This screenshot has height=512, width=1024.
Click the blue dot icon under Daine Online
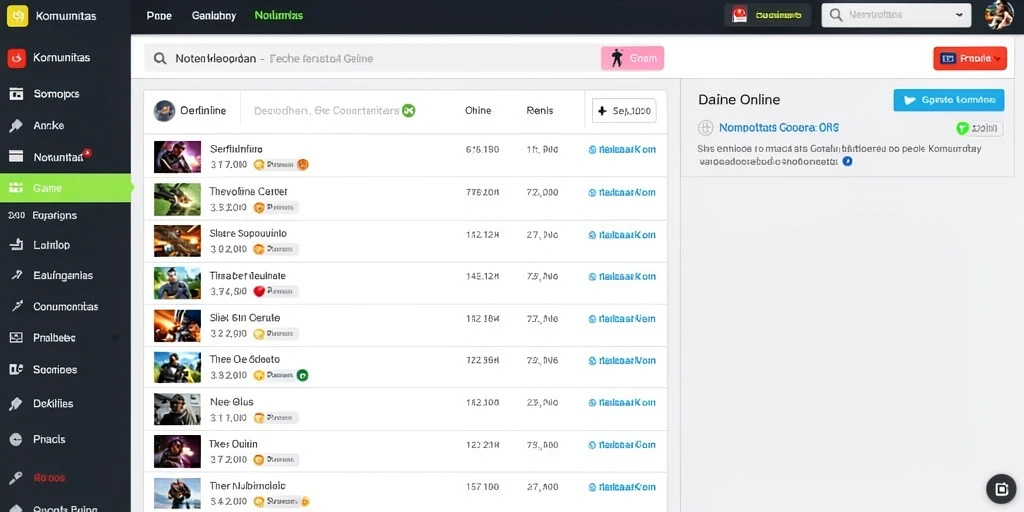847,161
